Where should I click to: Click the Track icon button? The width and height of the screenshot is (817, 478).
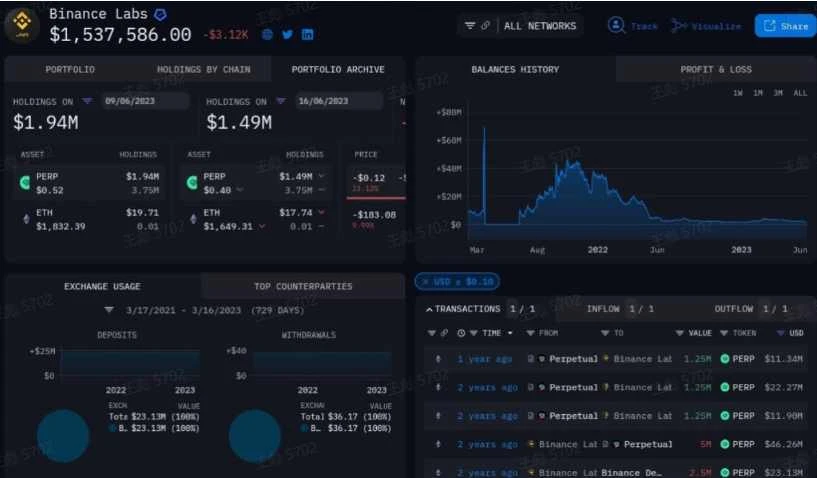pyautogui.click(x=617, y=25)
